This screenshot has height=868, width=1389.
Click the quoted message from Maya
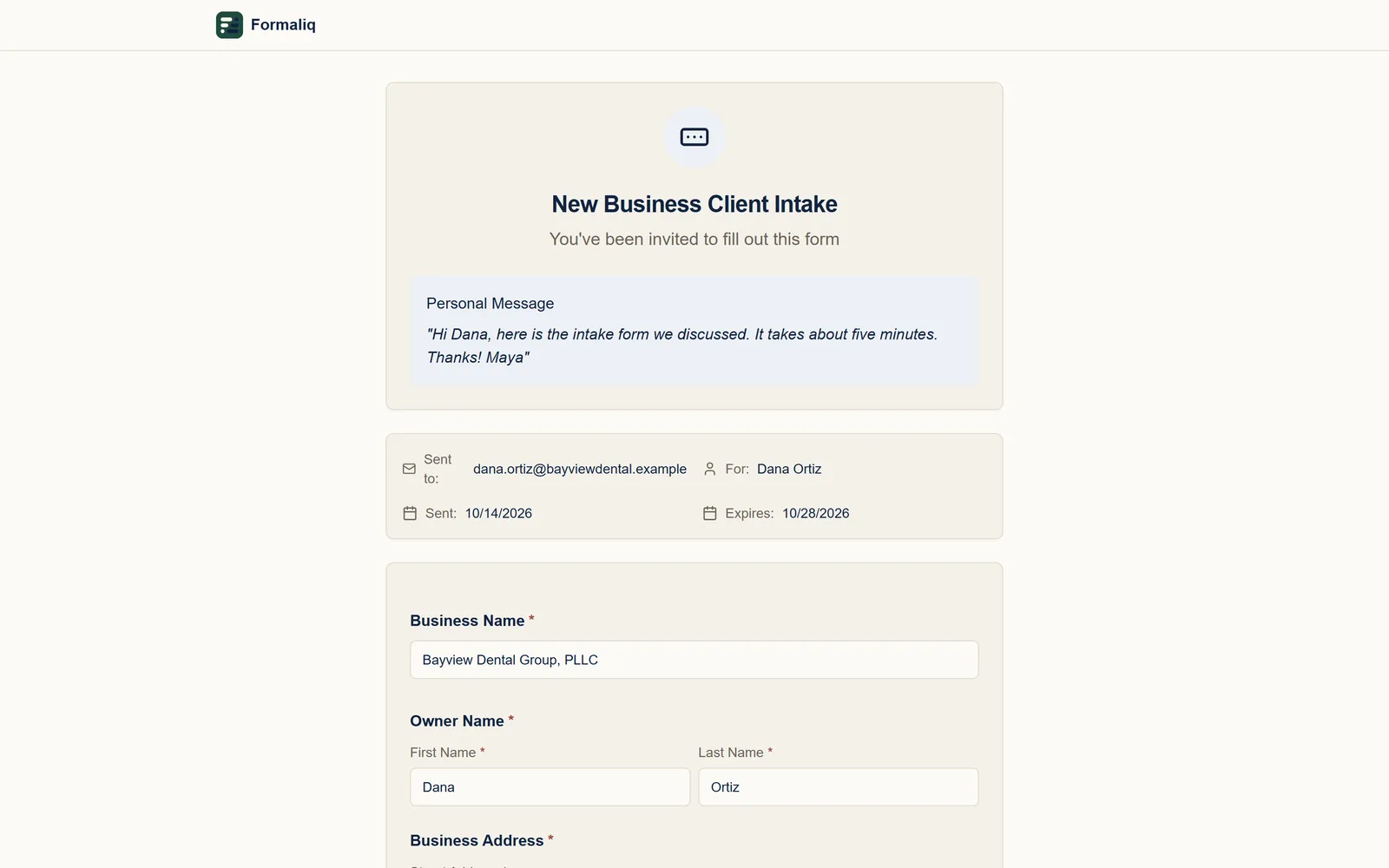point(681,345)
